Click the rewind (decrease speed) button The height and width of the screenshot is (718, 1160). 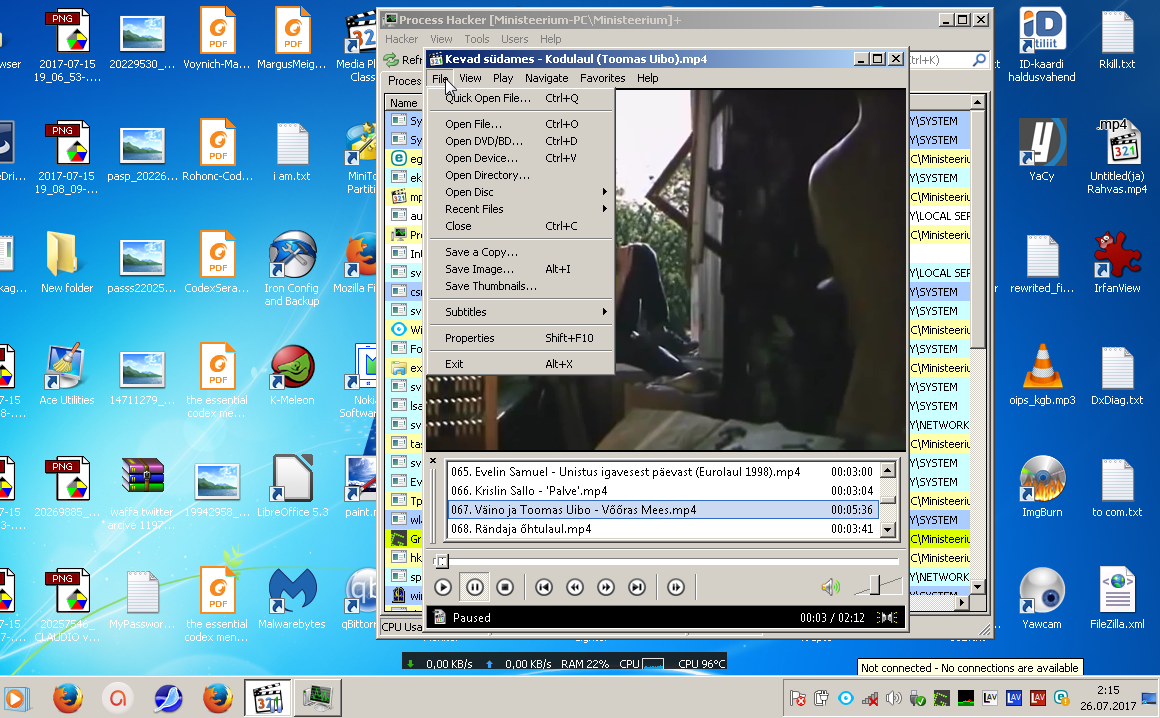tap(575, 587)
